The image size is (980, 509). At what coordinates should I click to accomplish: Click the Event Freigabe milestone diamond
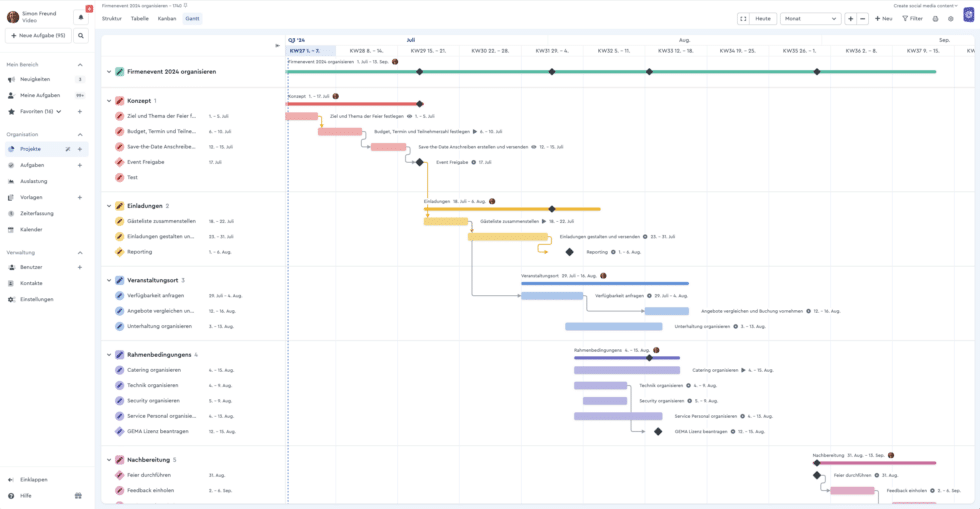coord(420,162)
